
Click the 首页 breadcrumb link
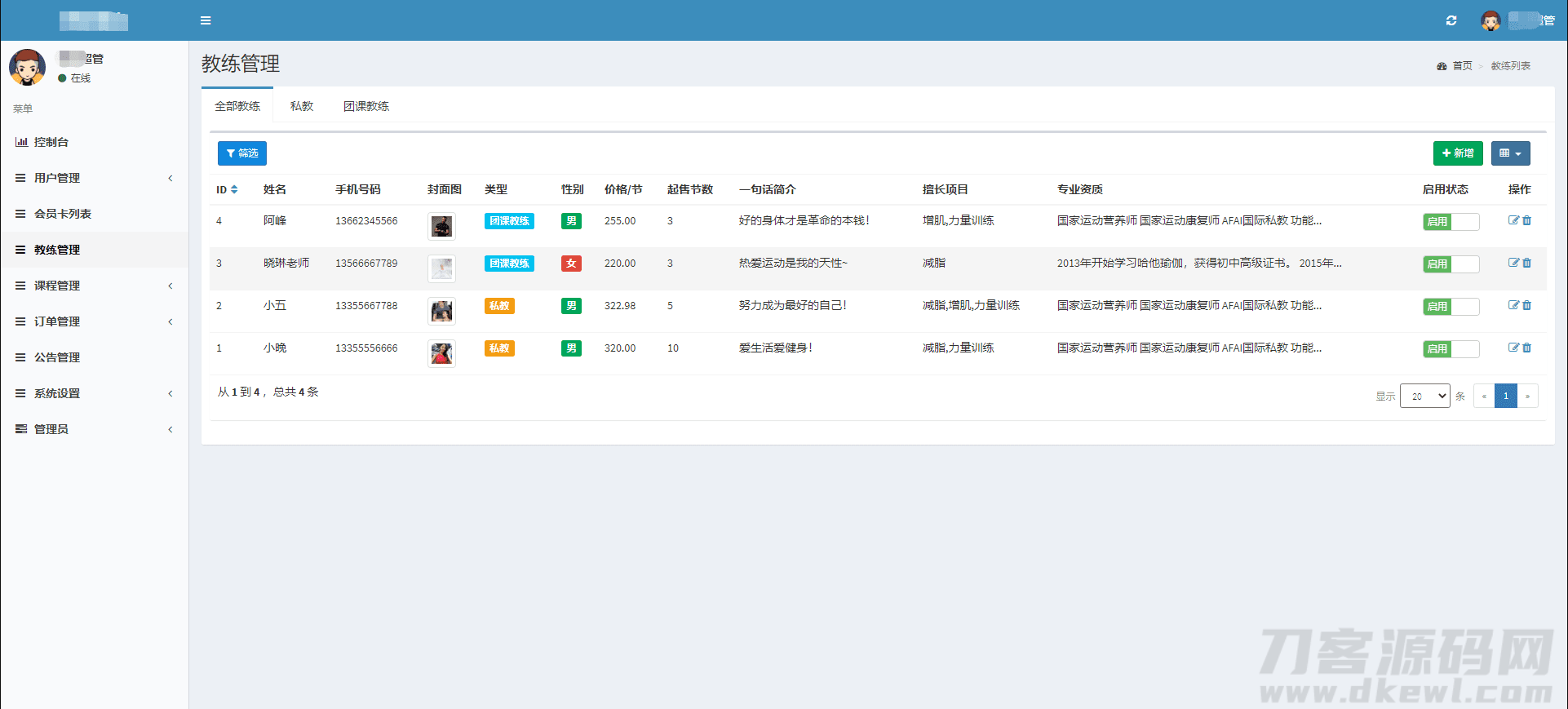1461,66
